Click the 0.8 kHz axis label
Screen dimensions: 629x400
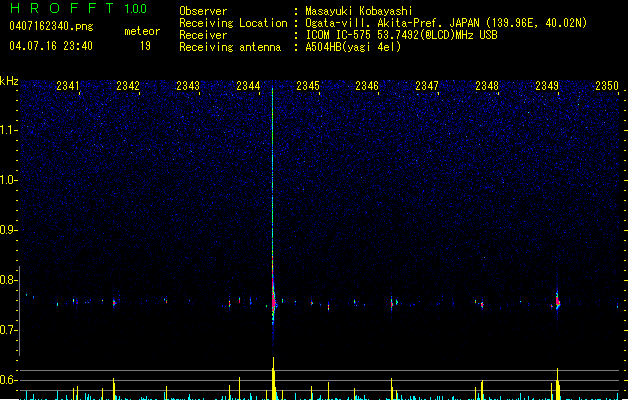8,280
